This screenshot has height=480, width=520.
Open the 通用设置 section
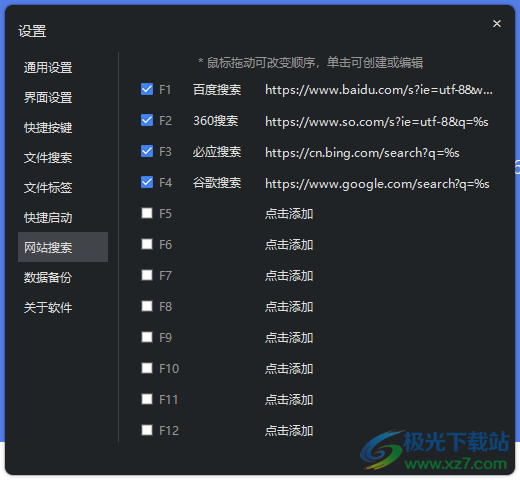pos(48,68)
